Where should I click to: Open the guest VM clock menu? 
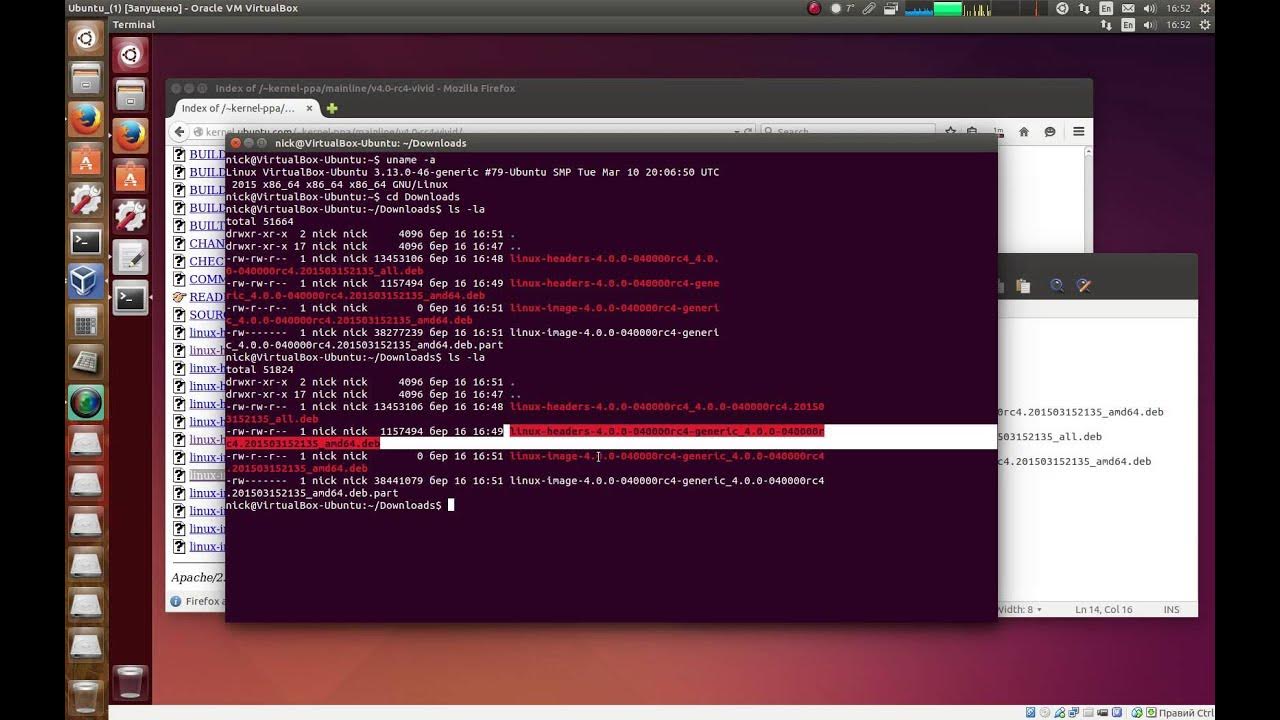pos(1178,25)
